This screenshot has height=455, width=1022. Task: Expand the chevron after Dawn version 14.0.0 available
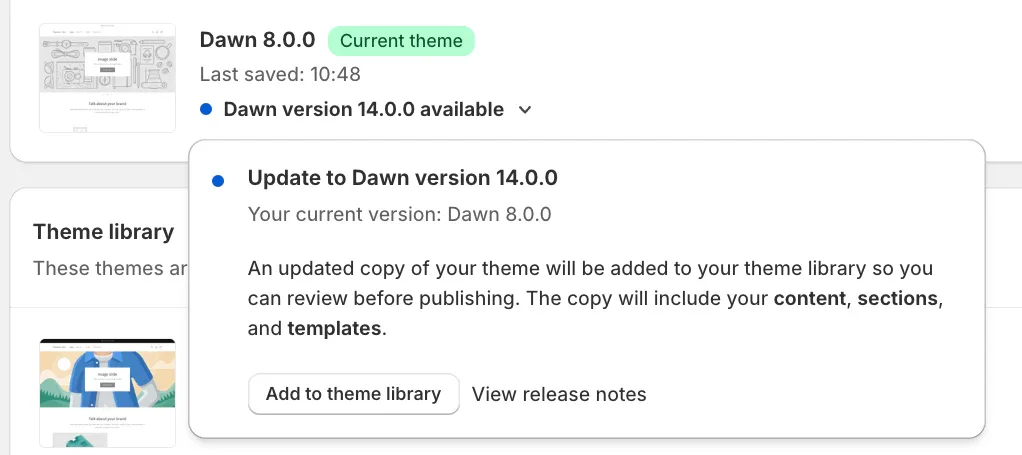click(525, 110)
